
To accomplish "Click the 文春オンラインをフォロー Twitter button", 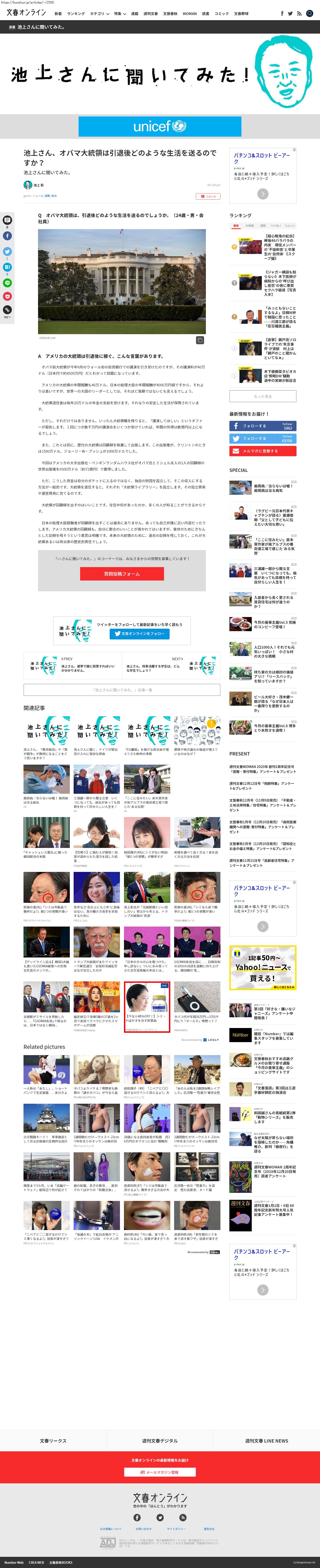I will click(139, 634).
